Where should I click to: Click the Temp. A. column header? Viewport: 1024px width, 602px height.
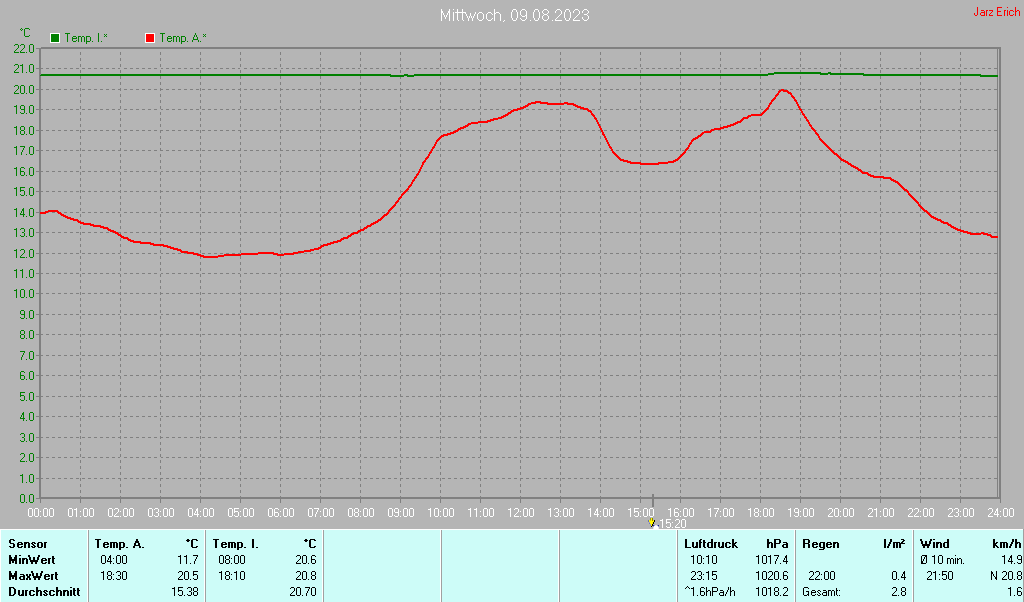(120, 544)
